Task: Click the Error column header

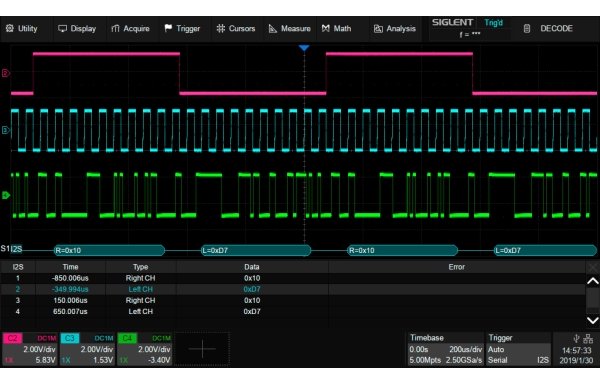Action: click(457, 267)
